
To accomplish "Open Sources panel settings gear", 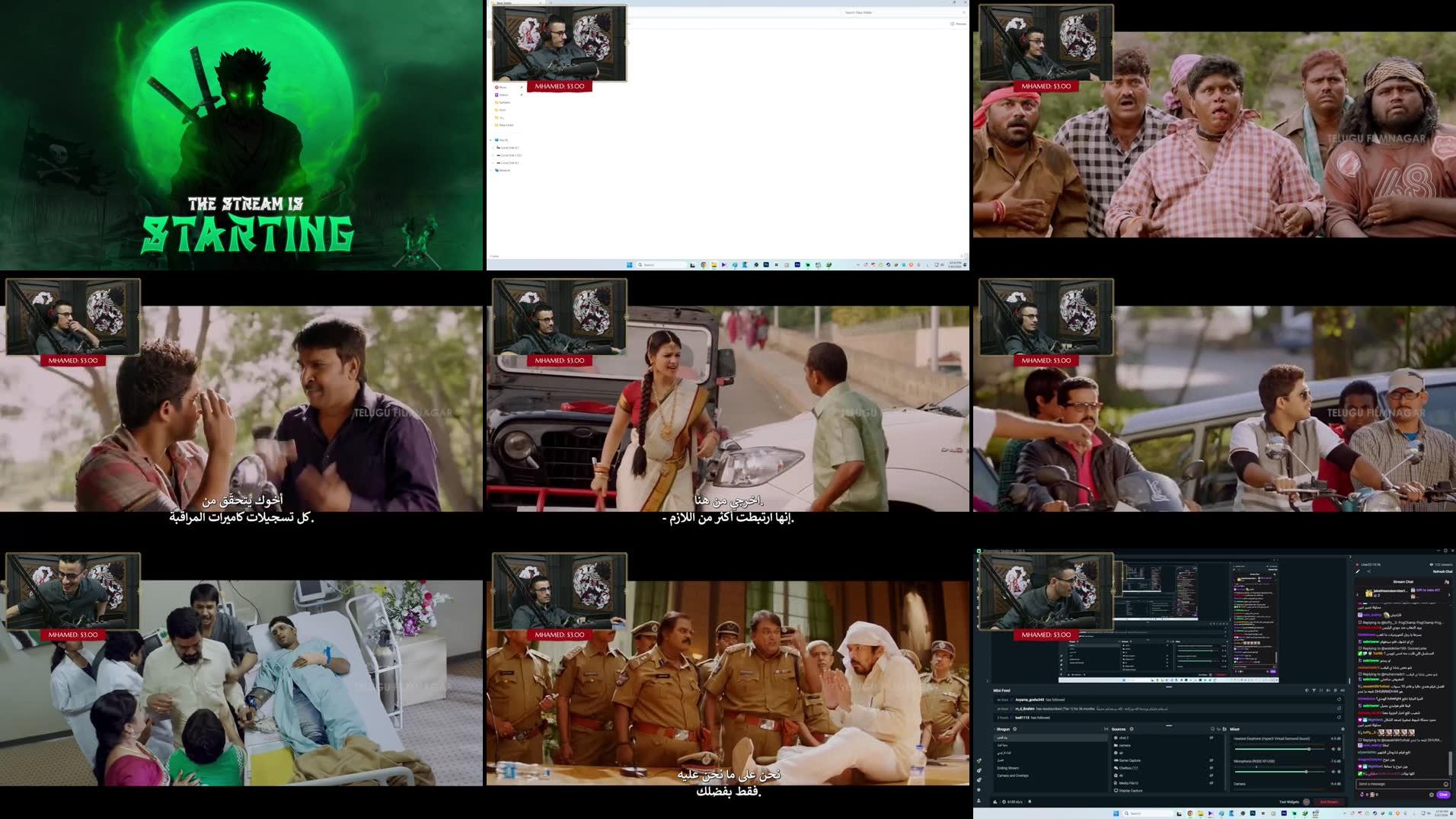I will click(1132, 729).
